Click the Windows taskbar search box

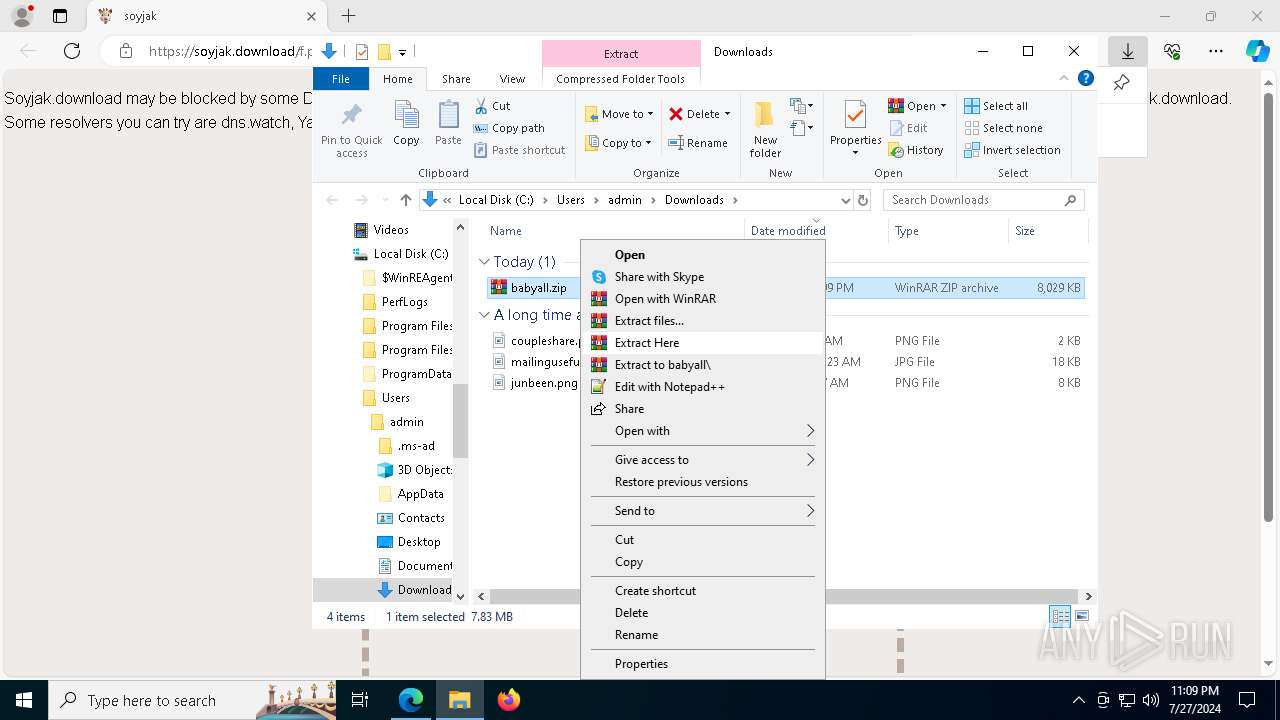pyautogui.click(x=192, y=700)
